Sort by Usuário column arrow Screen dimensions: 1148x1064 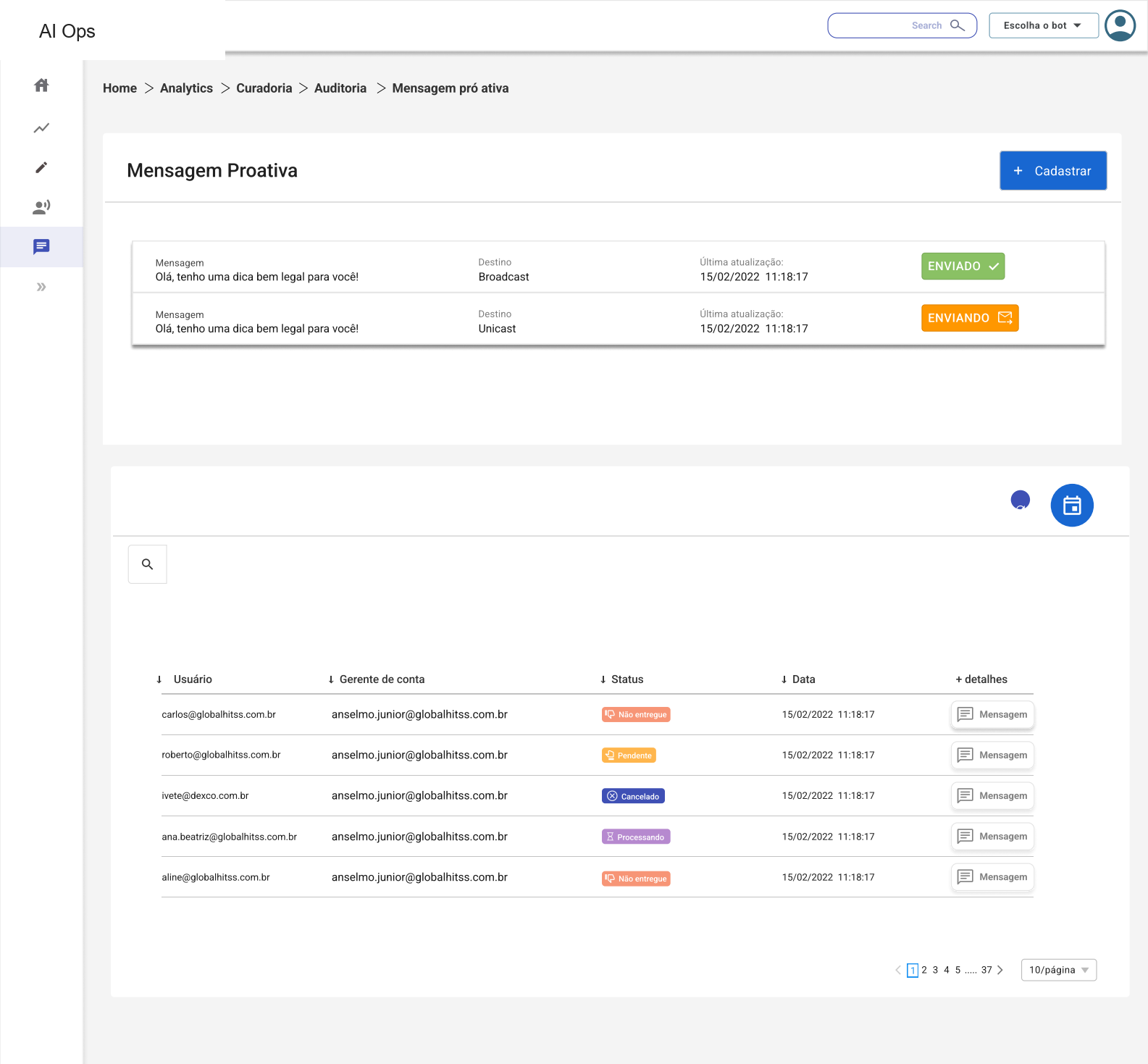pyautogui.click(x=159, y=679)
